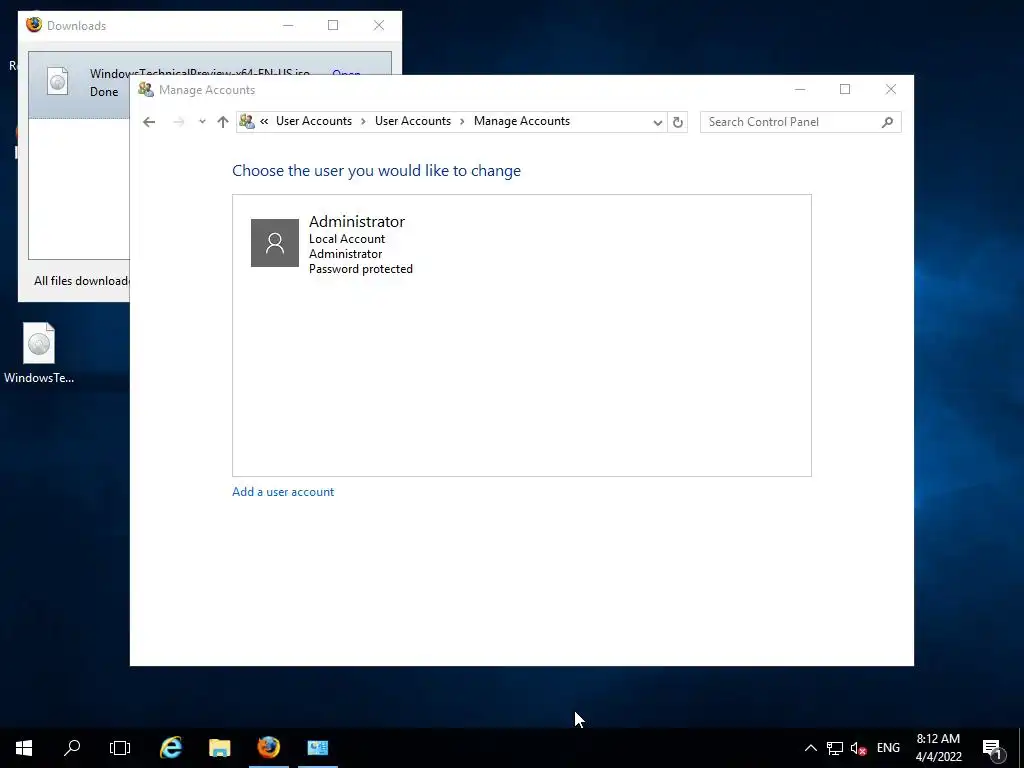Image resolution: width=1024 pixels, height=768 pixels.
Task: Show hidden system tray icons
Action: [x=810, y=748]
